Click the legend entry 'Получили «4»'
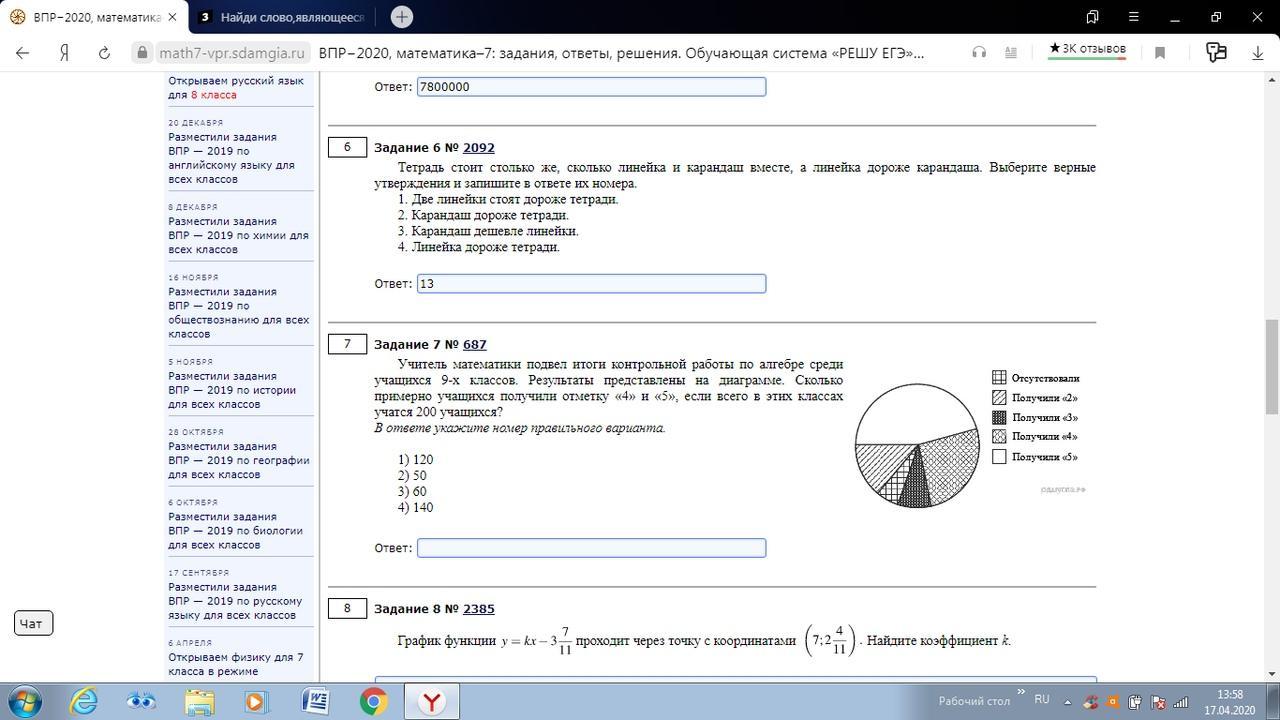 [x=1035, y=437]
